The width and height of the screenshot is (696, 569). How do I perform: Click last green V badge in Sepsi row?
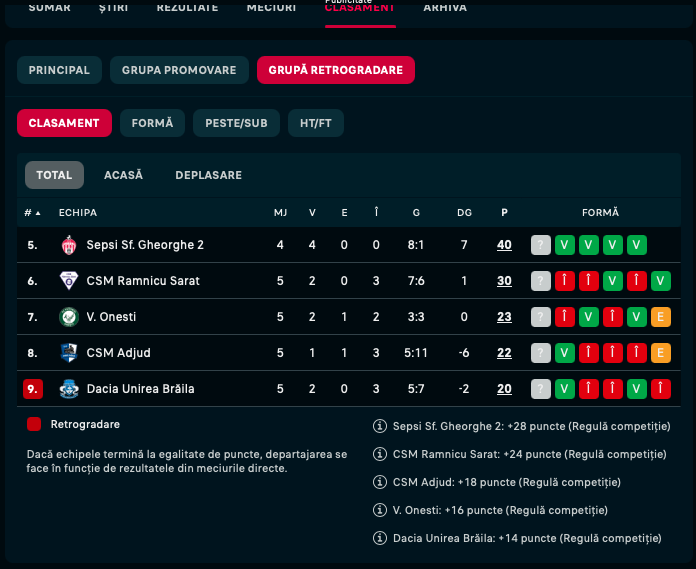637,245
